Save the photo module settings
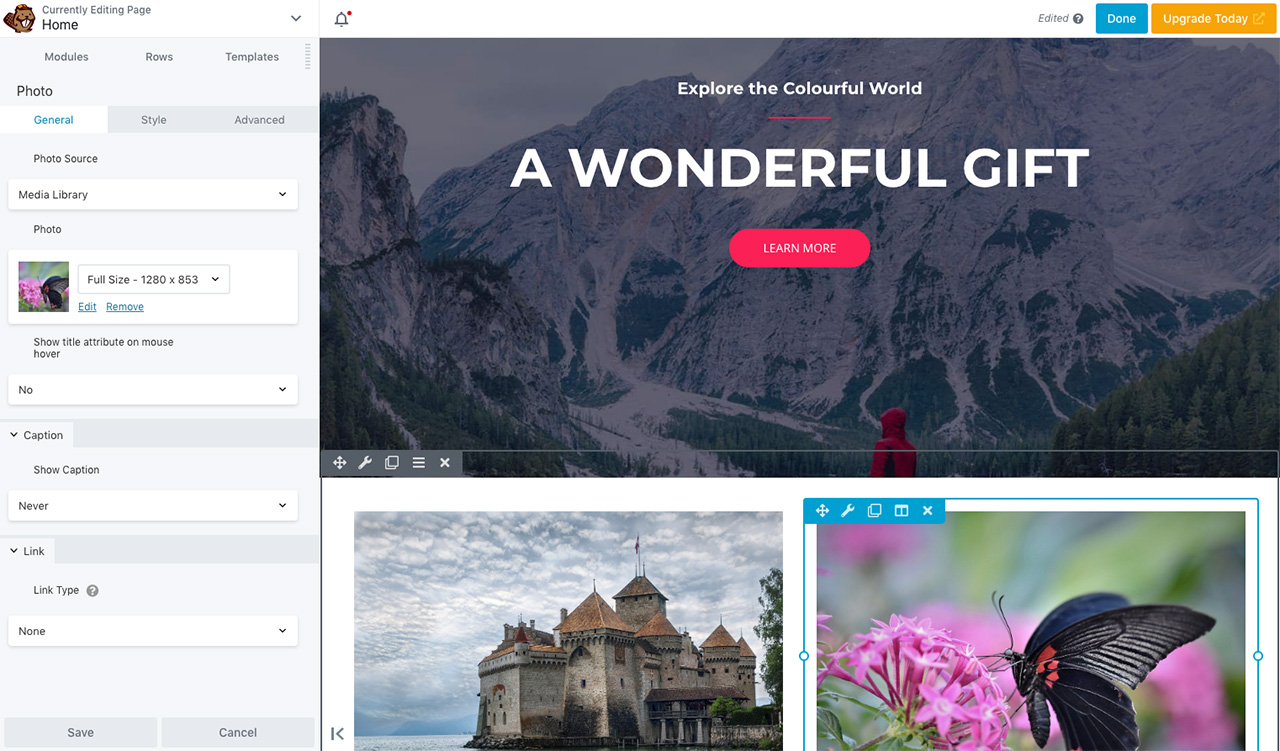Screen dimensions: 1280x751 tap(81, 733)
